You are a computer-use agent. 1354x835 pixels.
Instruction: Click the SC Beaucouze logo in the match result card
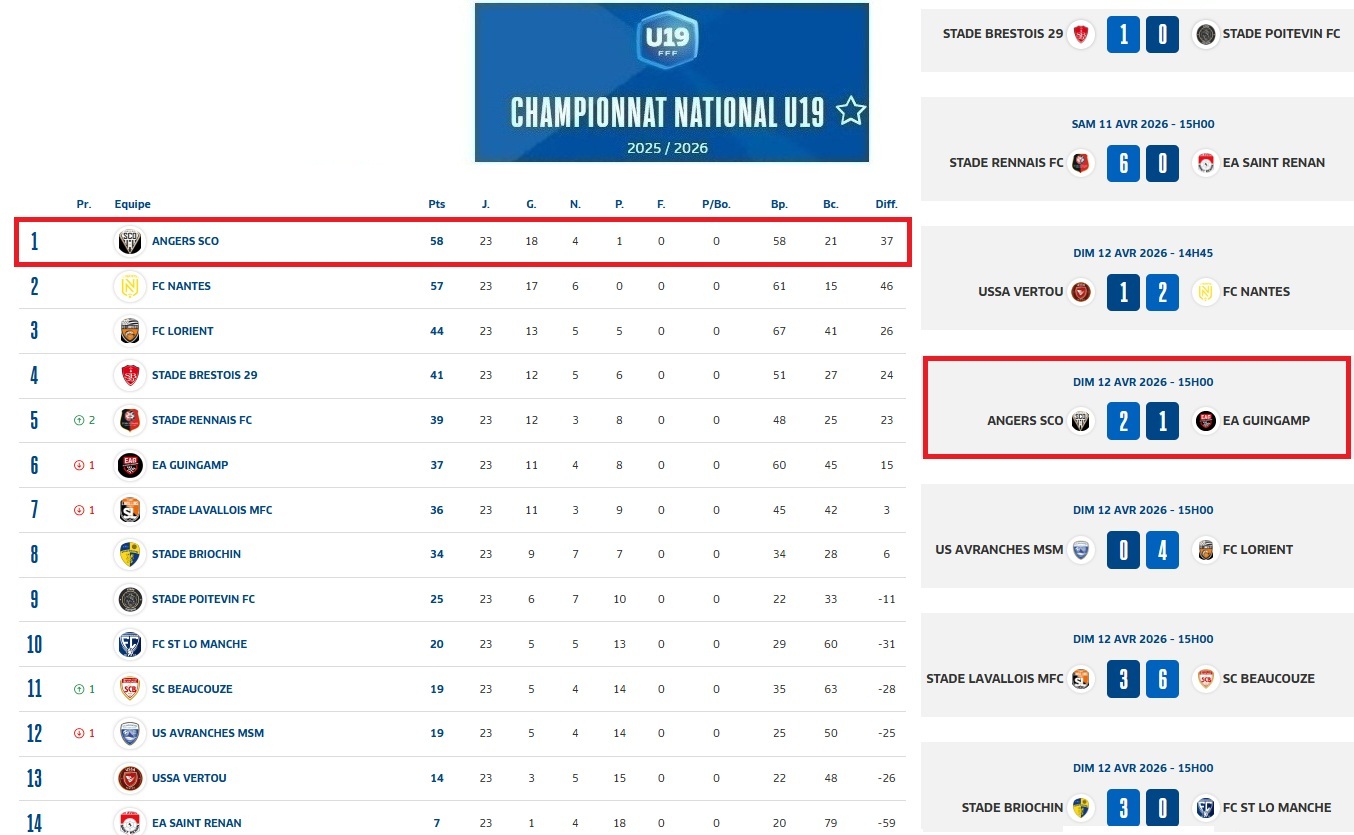tap(1206, 679)
